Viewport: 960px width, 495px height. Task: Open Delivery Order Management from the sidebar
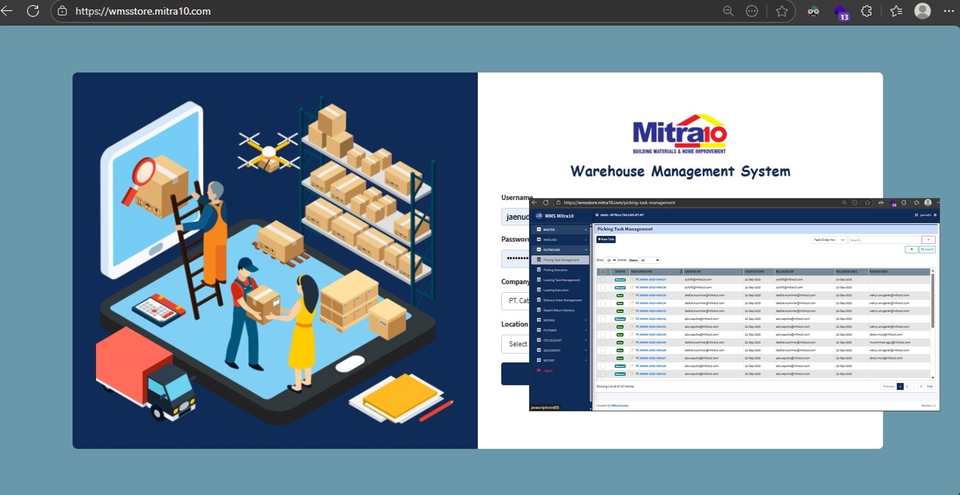[x=561, y=300]
